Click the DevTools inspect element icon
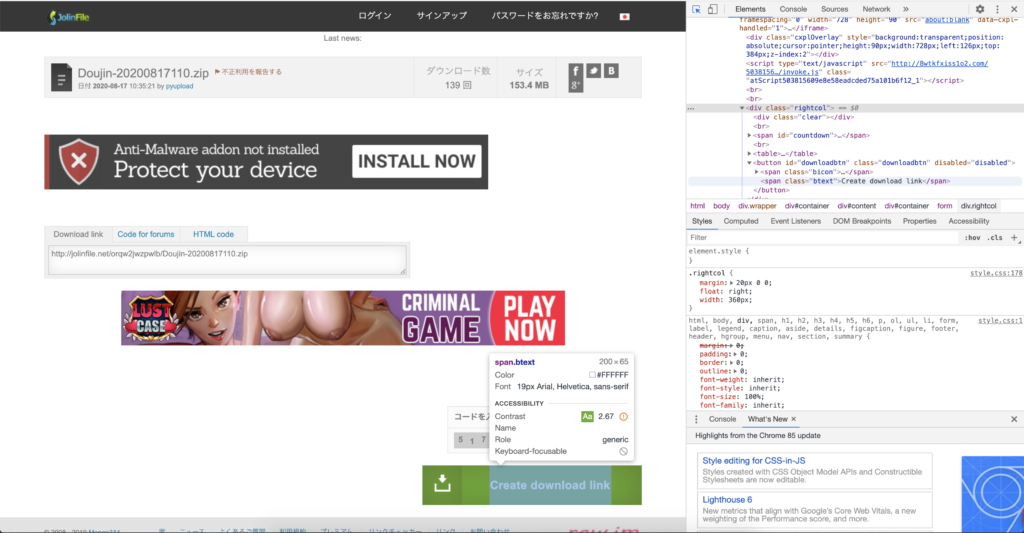Screen dimensions: 1024x533 pos(696,9)
